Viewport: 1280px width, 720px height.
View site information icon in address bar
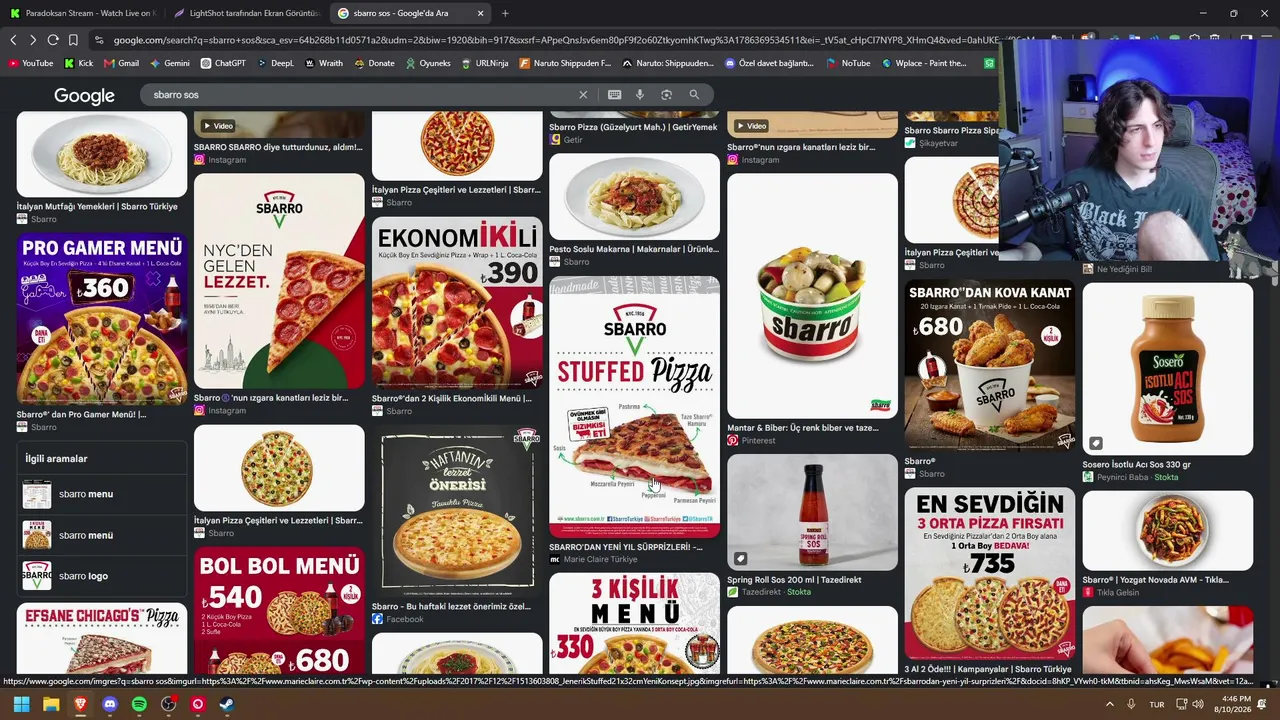click(99, 40)
